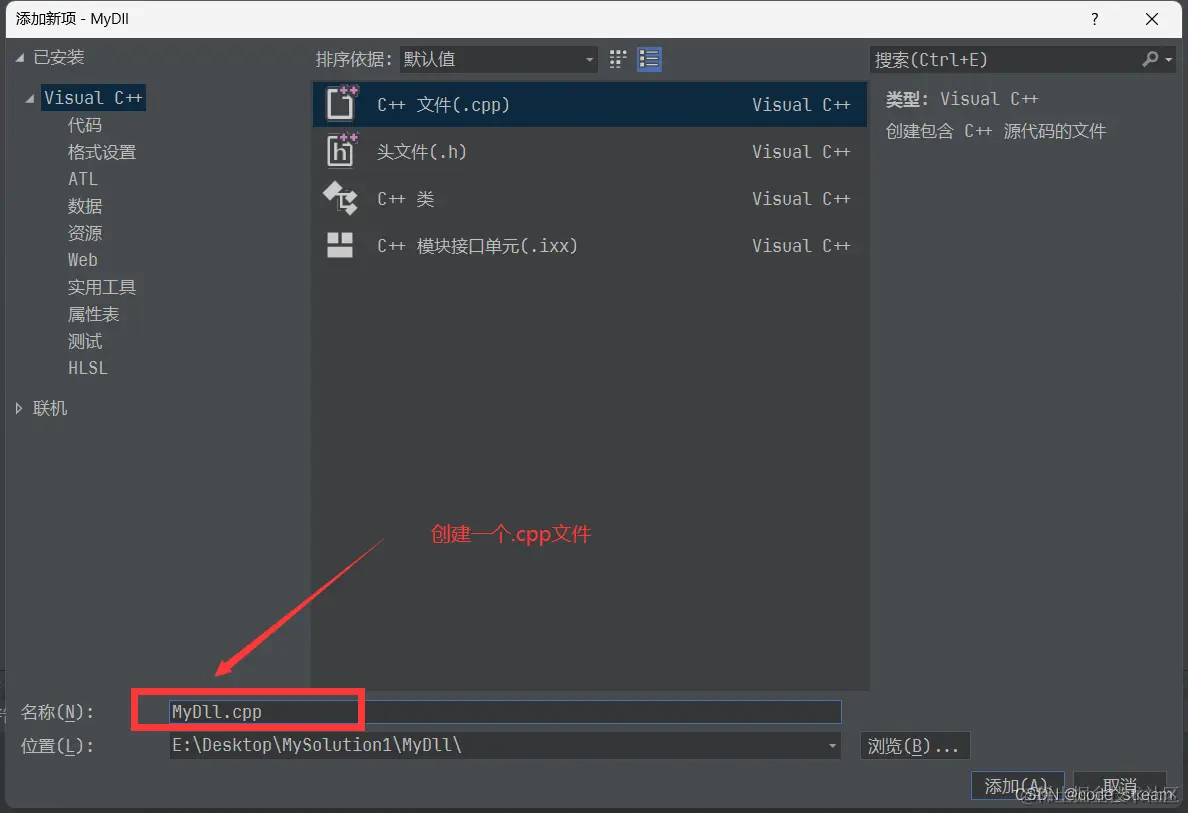Open search options dropdown arrow
Screen dimensions: 1188x813
pyautogui.click(x=1169, y=59)
